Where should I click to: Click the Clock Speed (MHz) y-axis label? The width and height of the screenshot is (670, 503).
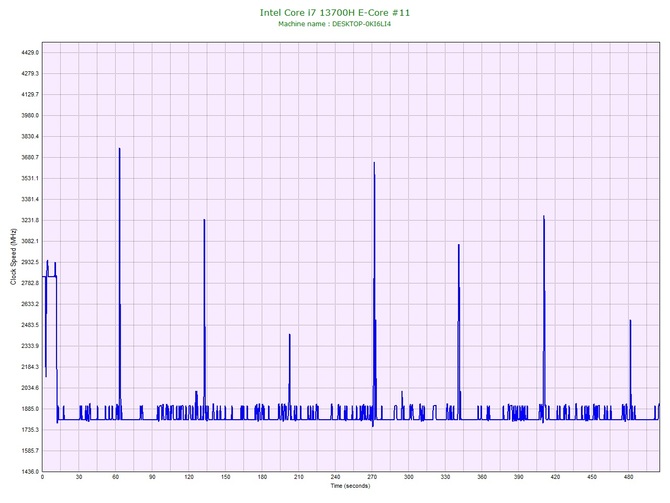(x=13, y=257)
